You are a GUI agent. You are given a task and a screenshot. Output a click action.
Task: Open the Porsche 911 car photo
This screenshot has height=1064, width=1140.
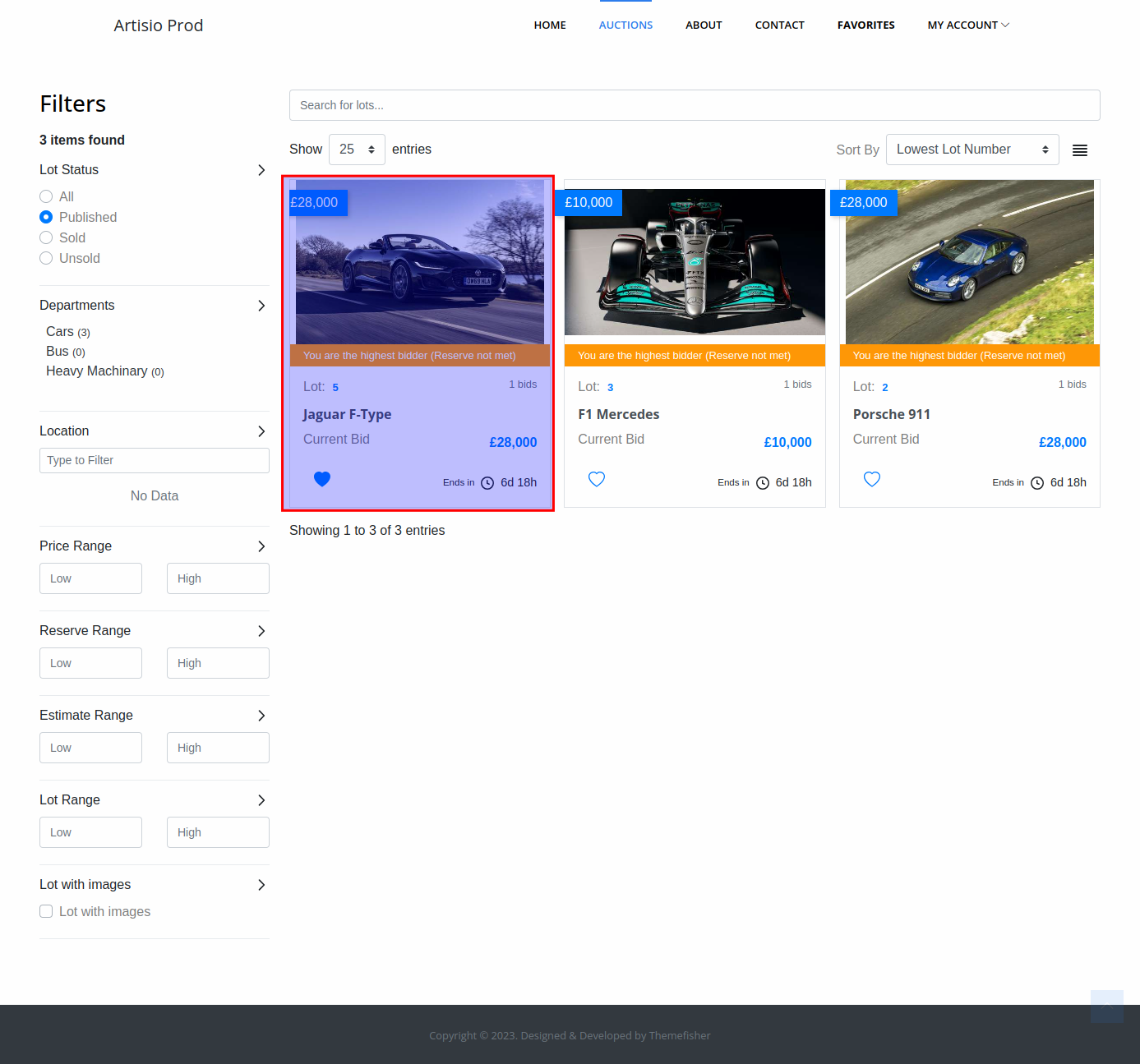[x=970, y=262]
